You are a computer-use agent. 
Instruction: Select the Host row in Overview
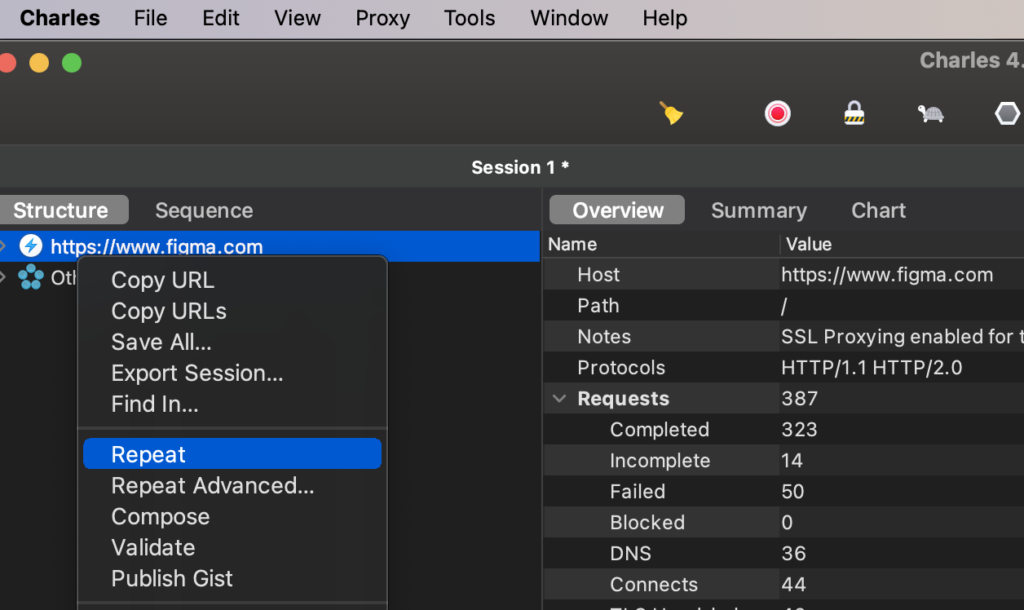598,275
